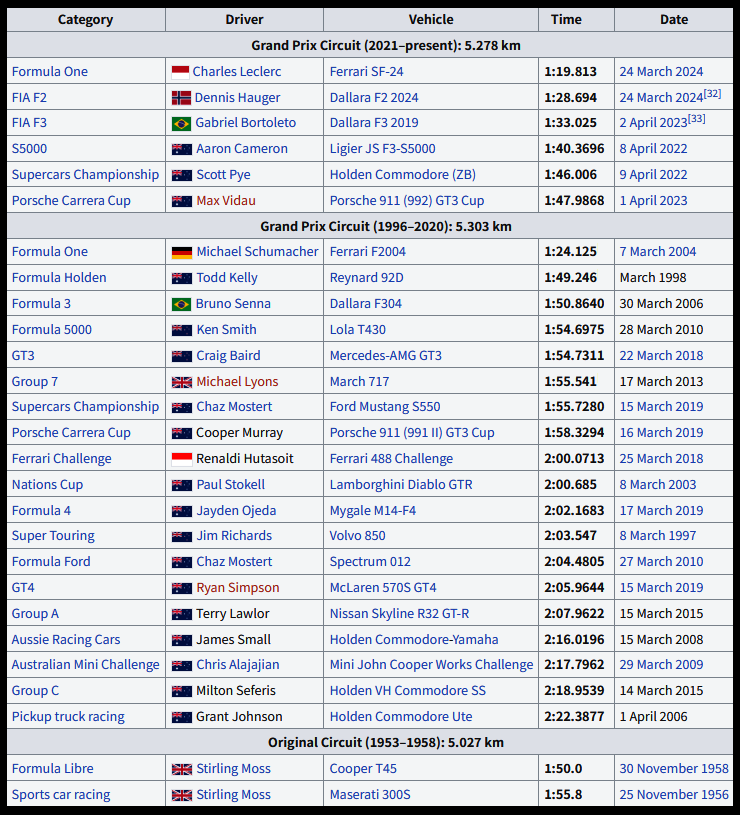Viewport: 740px width, 815px height.
Task: Follow Group 7 category link
Action: tap(34, 382)
